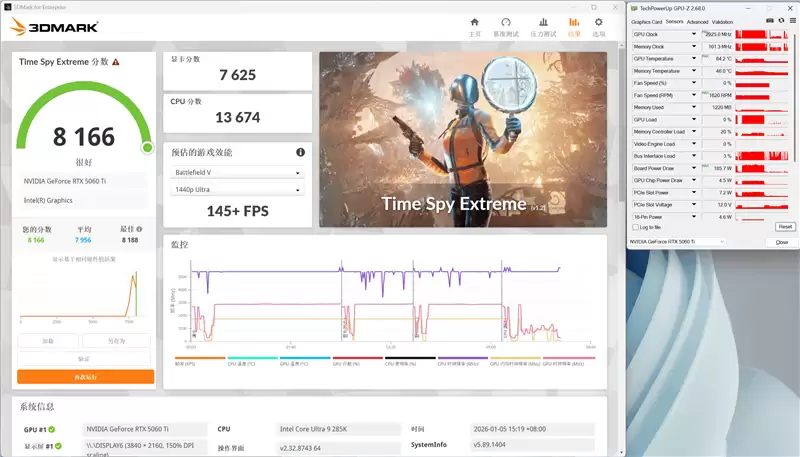
Task: Open the GPU-Z hamburger menu
Action: click(x=792, y=21)
